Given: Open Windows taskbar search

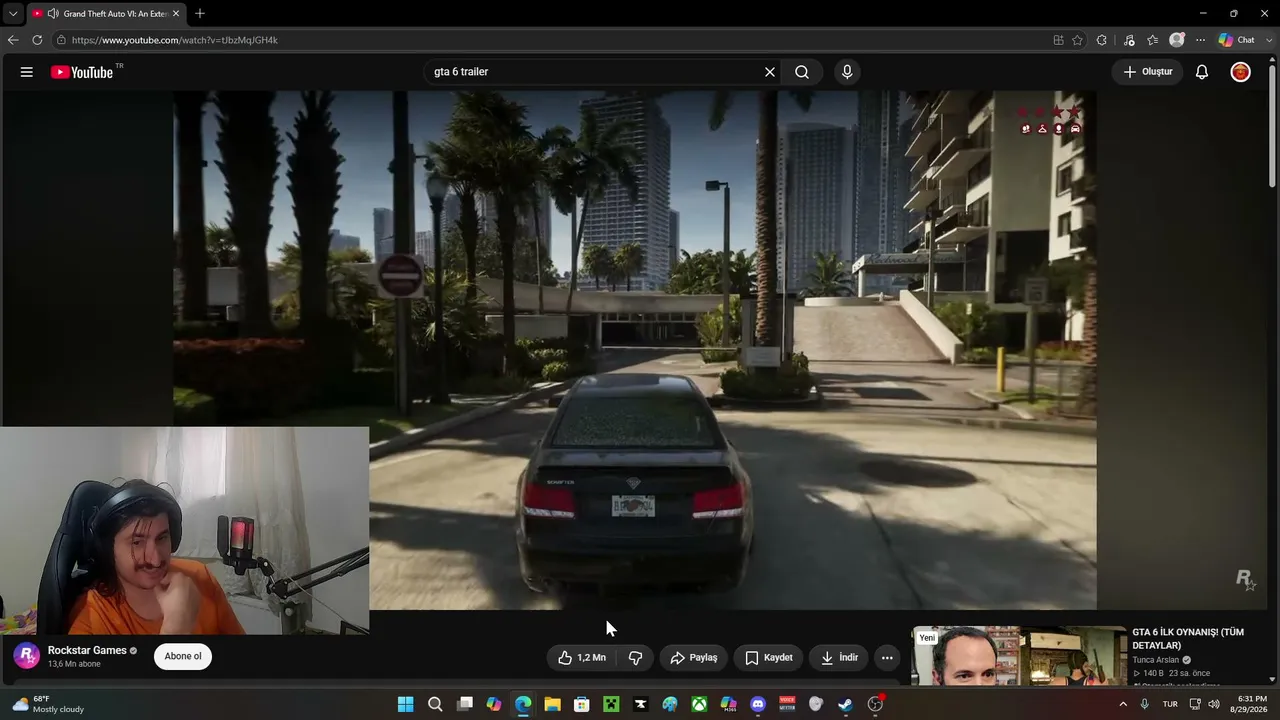Looking at the screenshot, I should [435, 704].
